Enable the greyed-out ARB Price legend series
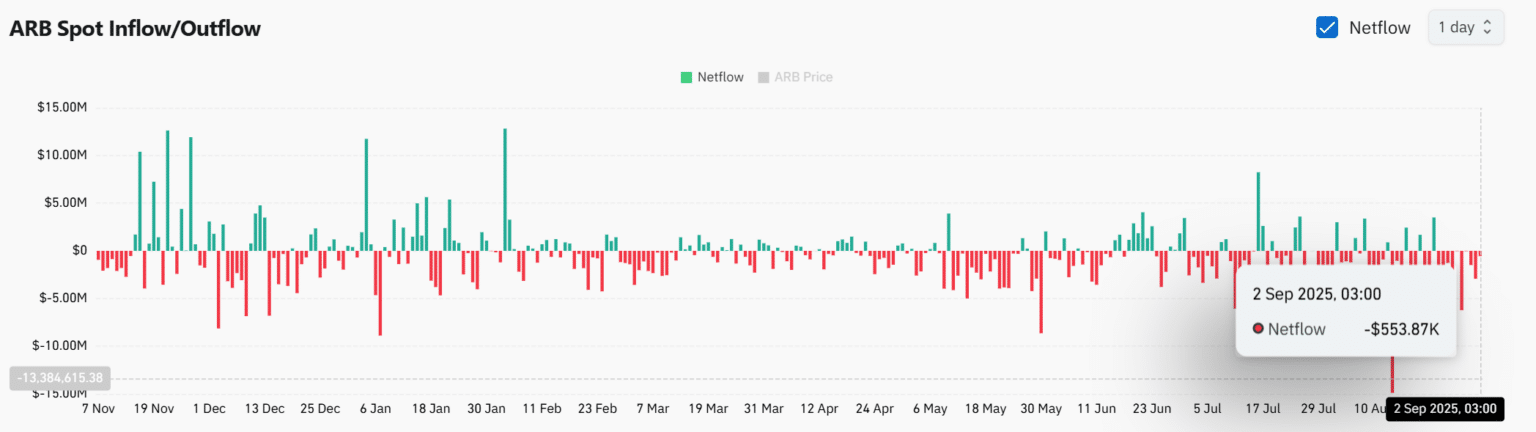Image resolution: width=1536 pixels, height=432 pixels. 802,77
